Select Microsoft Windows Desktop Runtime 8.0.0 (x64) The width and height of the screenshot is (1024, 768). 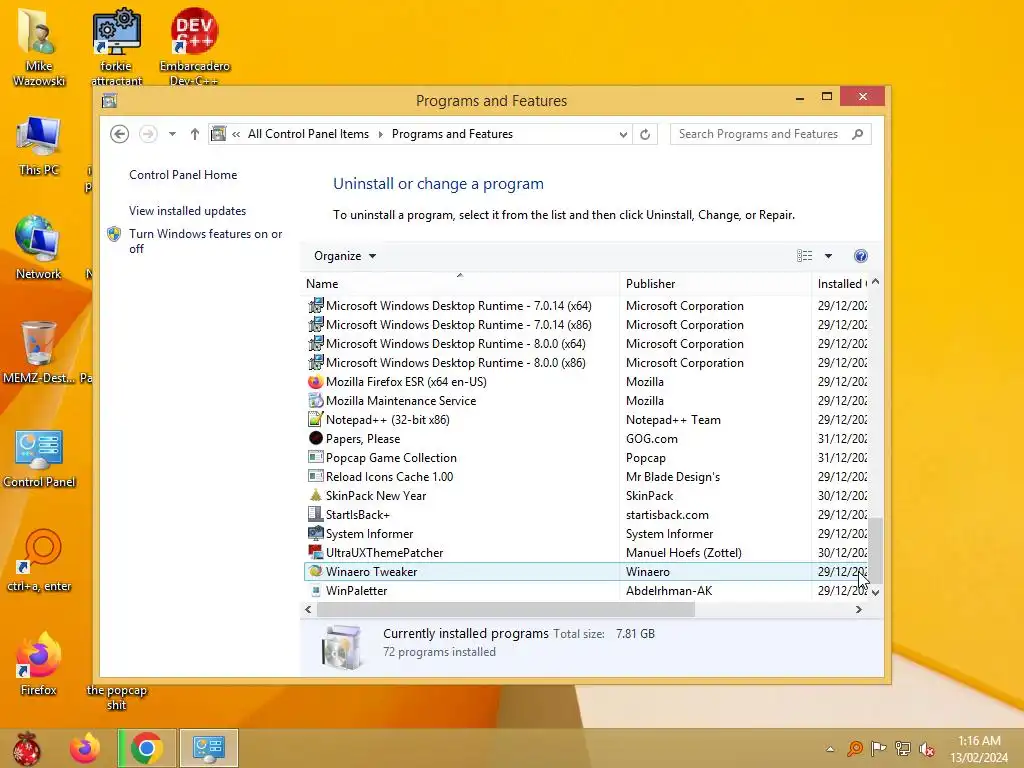[586, 344]
